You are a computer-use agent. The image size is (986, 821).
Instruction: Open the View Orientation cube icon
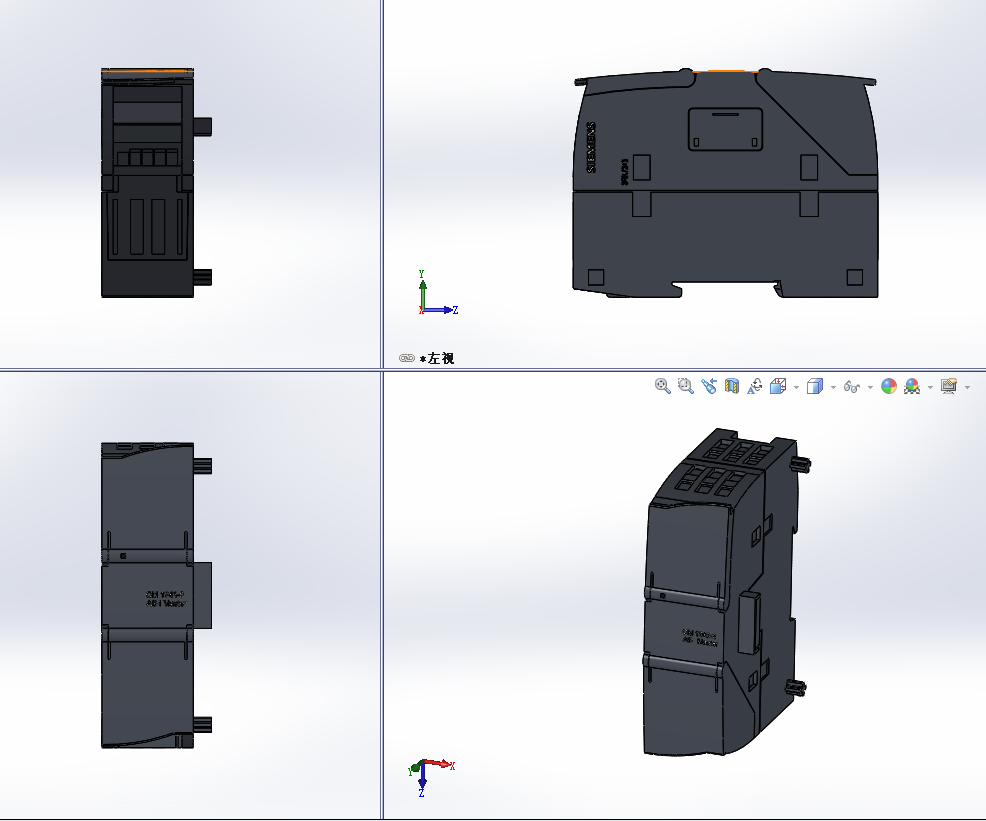778,385
